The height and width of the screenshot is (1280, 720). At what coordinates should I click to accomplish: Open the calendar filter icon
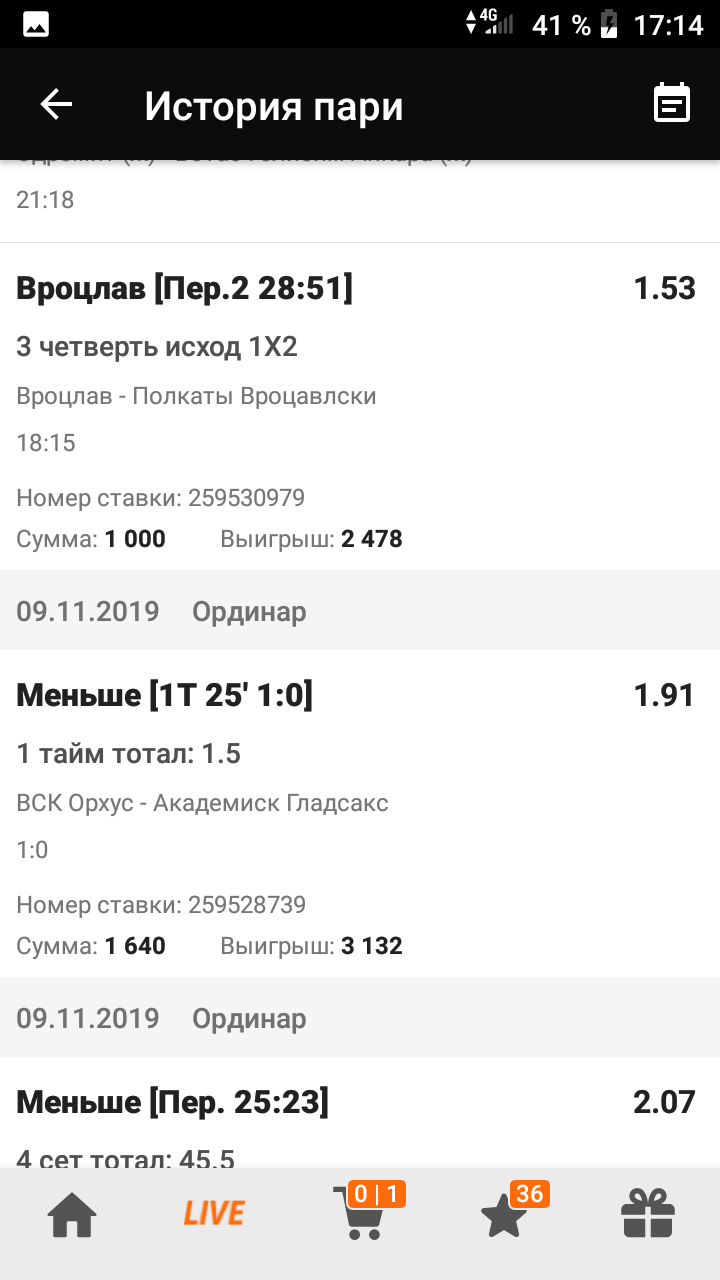pyautogui.click(x=672, y=104)
